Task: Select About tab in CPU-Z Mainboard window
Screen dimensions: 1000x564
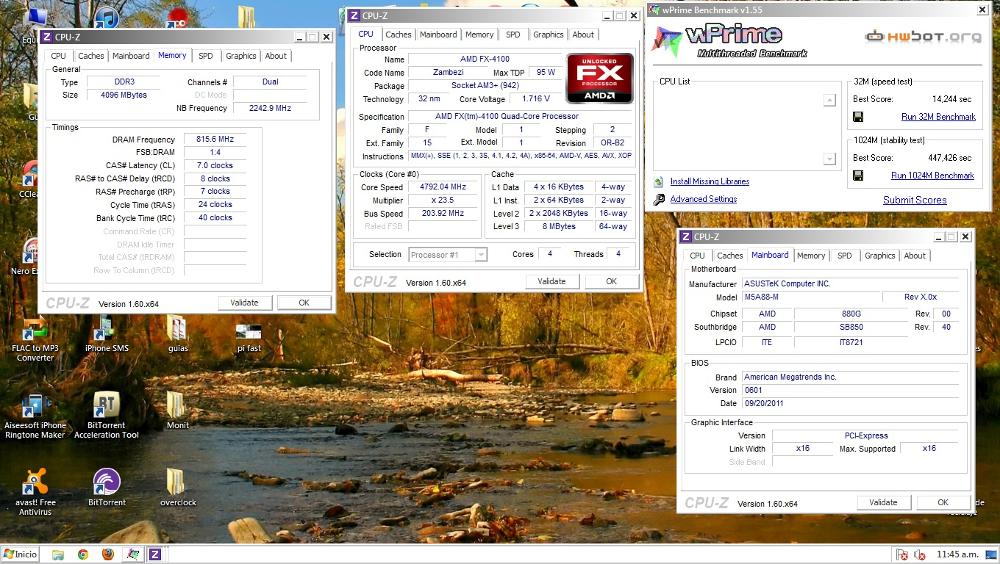Action: point(915,255)
